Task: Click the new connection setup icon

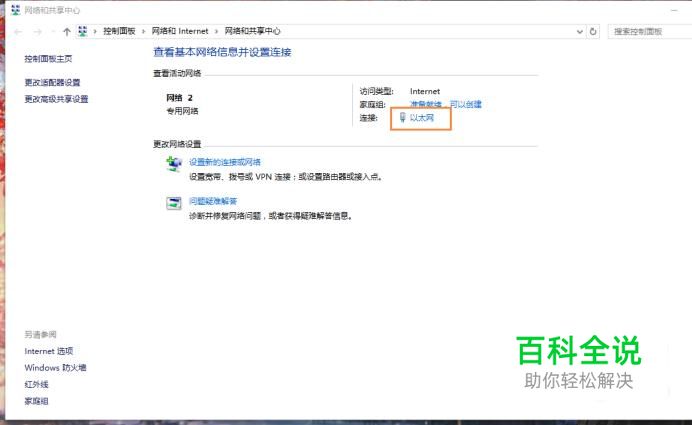Action: tap(174, 164)
